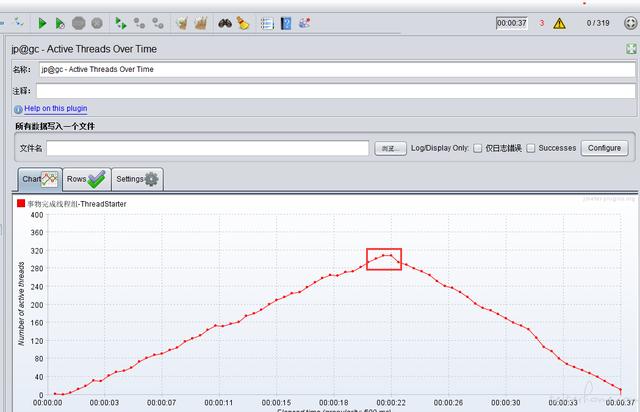640x412 pixels.
Task: Clear results with the broom-and-bucket icon
Action: tap(182, 23)
